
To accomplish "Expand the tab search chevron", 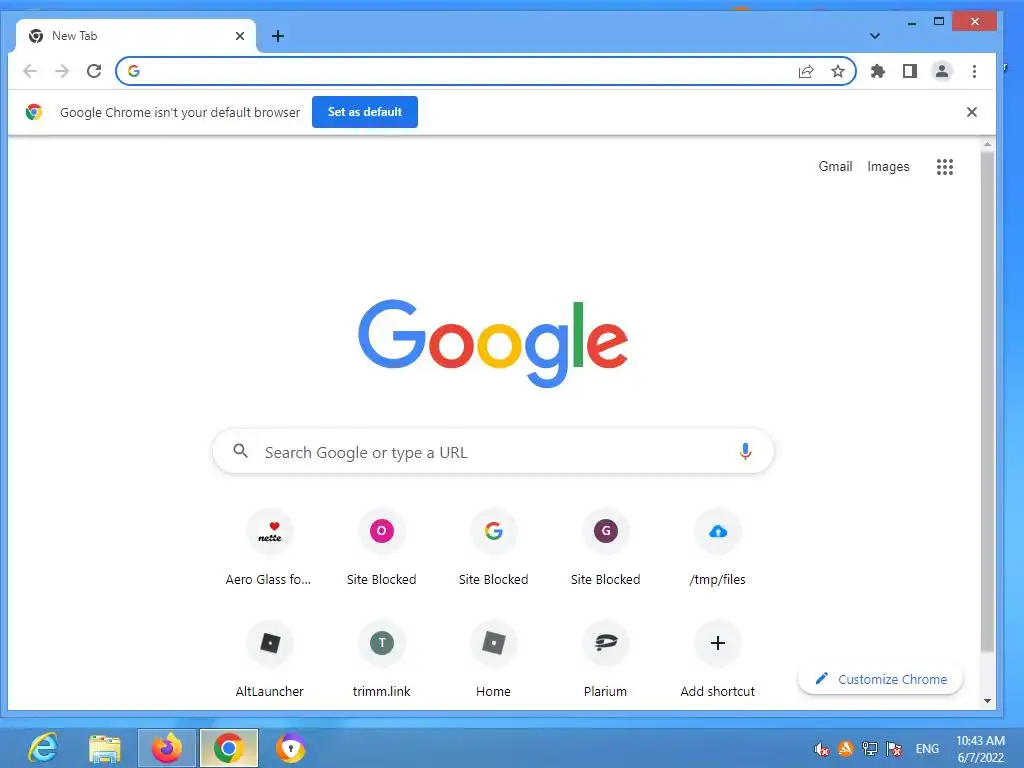I will click(x=874, y=36).
